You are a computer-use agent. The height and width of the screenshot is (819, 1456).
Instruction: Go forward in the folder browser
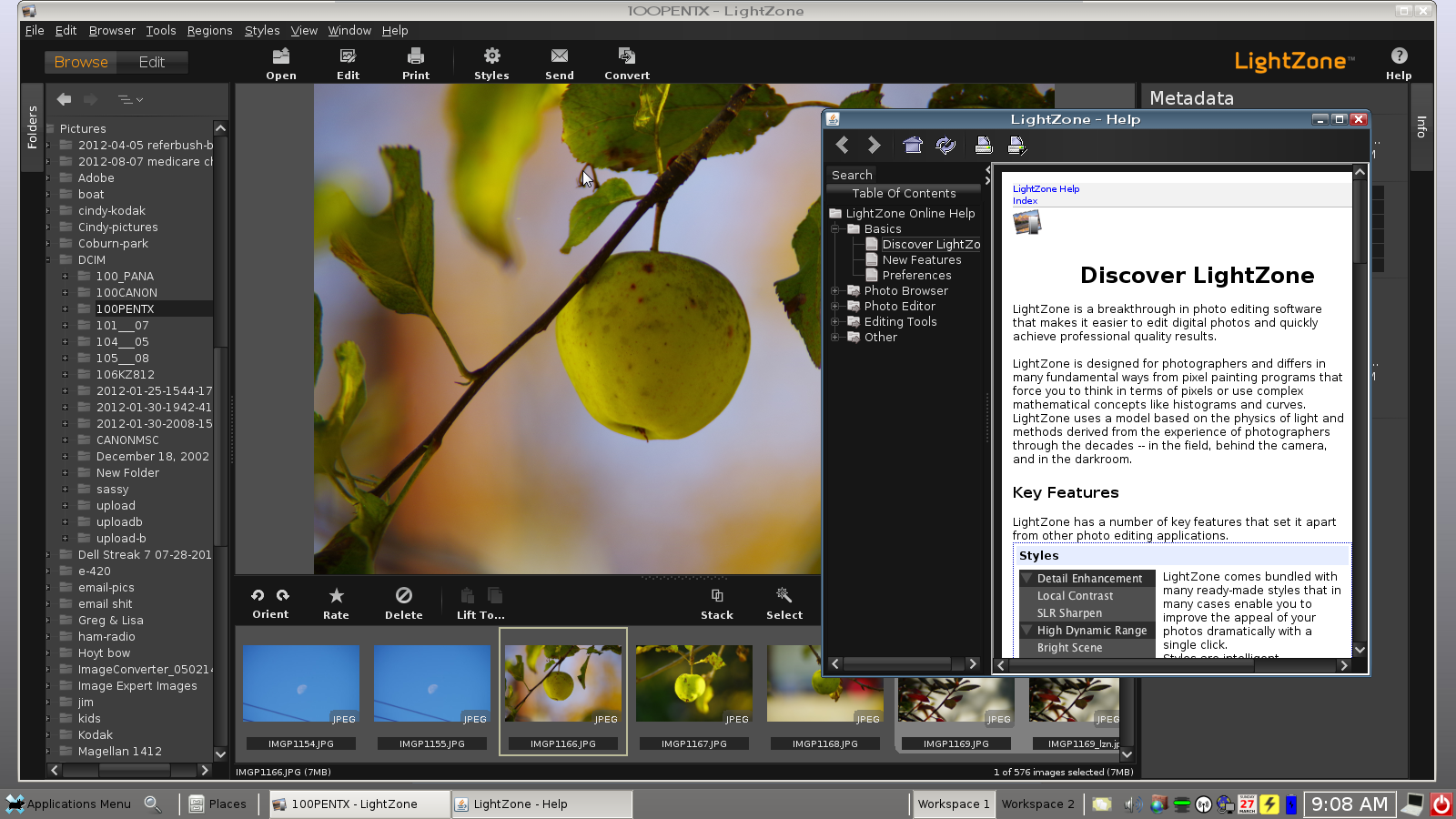[90, 99]
